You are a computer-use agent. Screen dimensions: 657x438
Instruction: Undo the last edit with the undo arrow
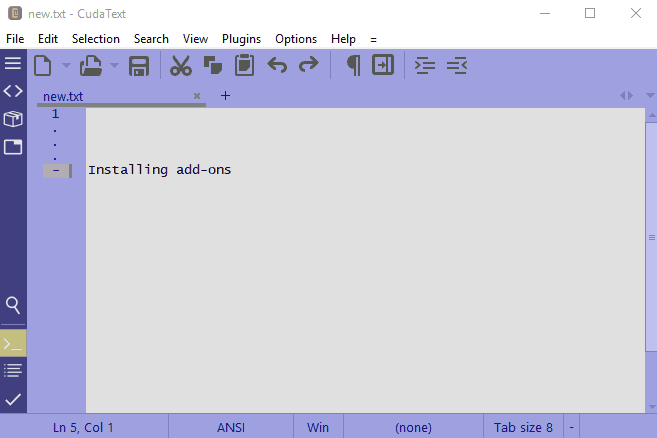pos(277,65)
